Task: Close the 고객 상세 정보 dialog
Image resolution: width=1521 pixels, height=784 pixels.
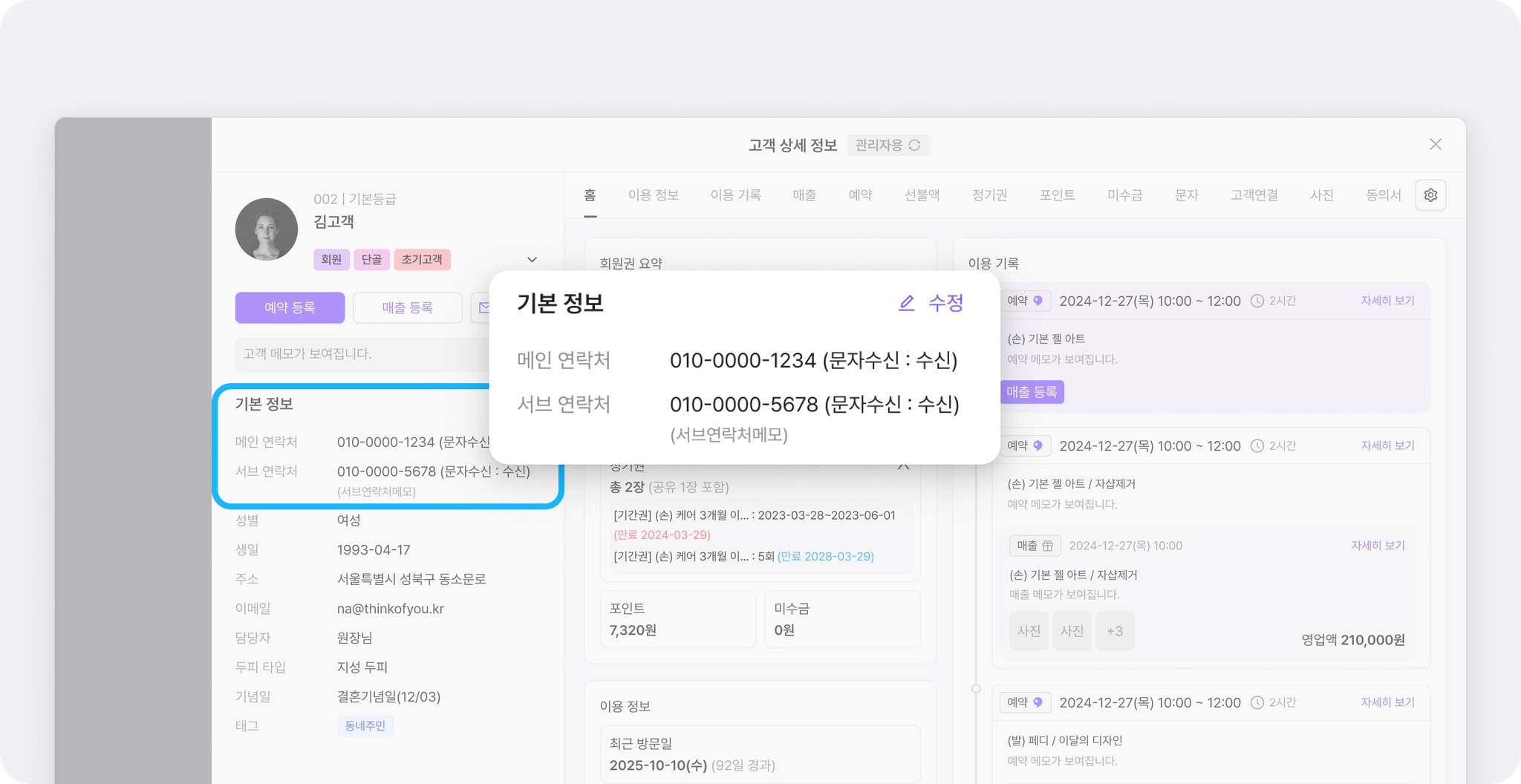Action: [1436, 144]
